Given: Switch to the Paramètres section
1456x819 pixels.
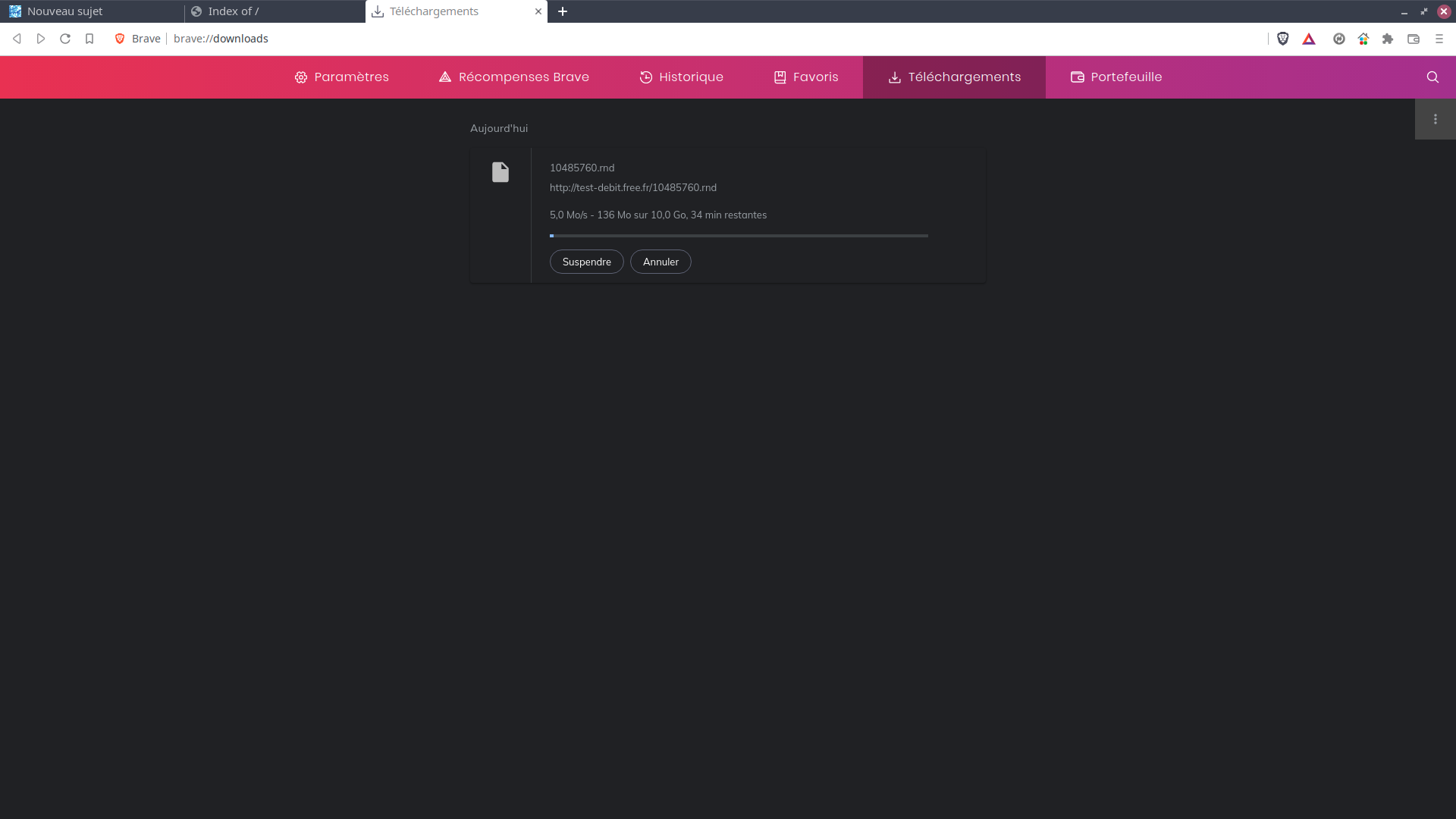Looking at the screenshot, I should tap(342, 77).
